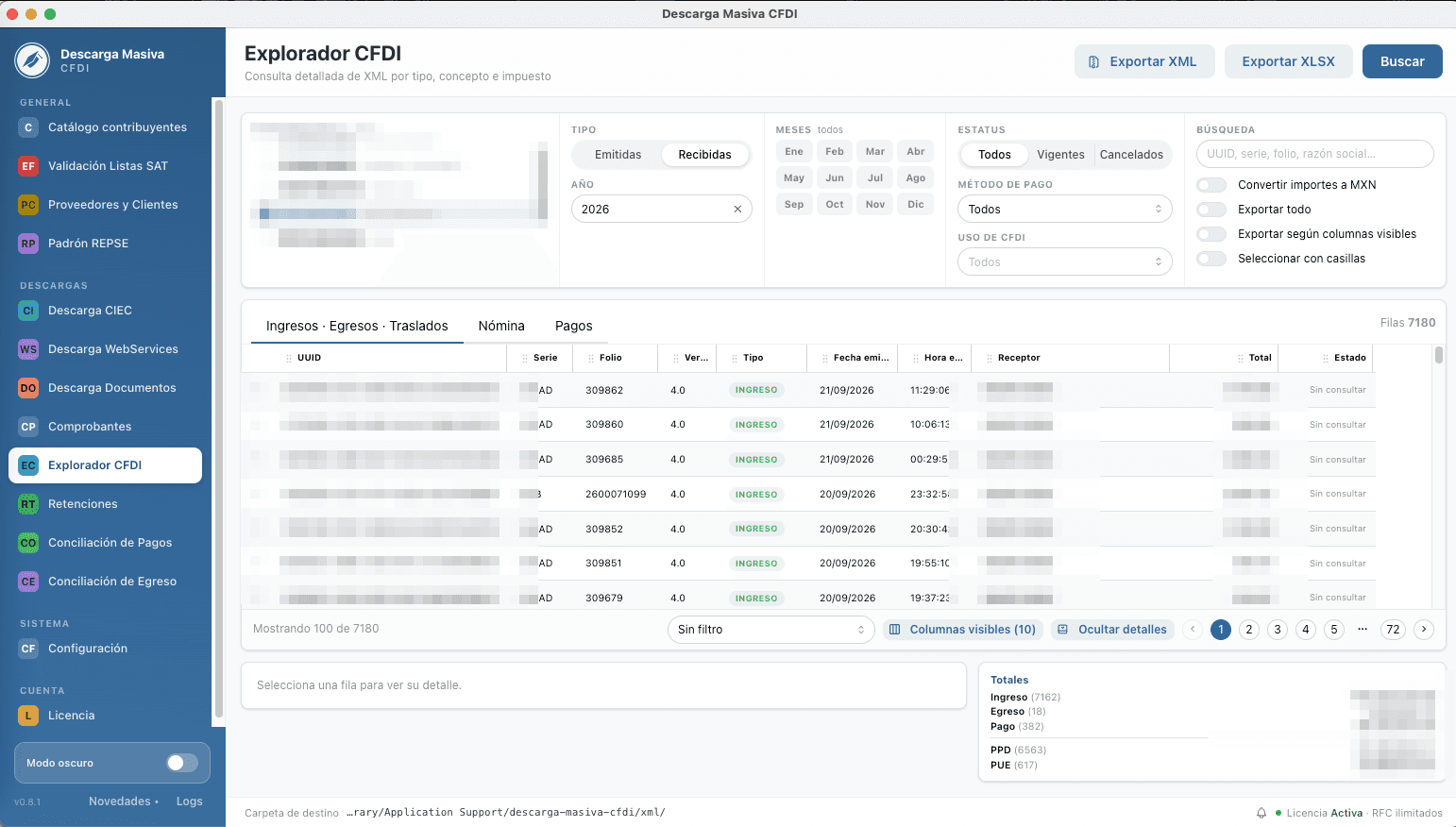Open the Uso de CFDI dropdown
Screen dimensions: 1456x827
[x=1065, y=262]
